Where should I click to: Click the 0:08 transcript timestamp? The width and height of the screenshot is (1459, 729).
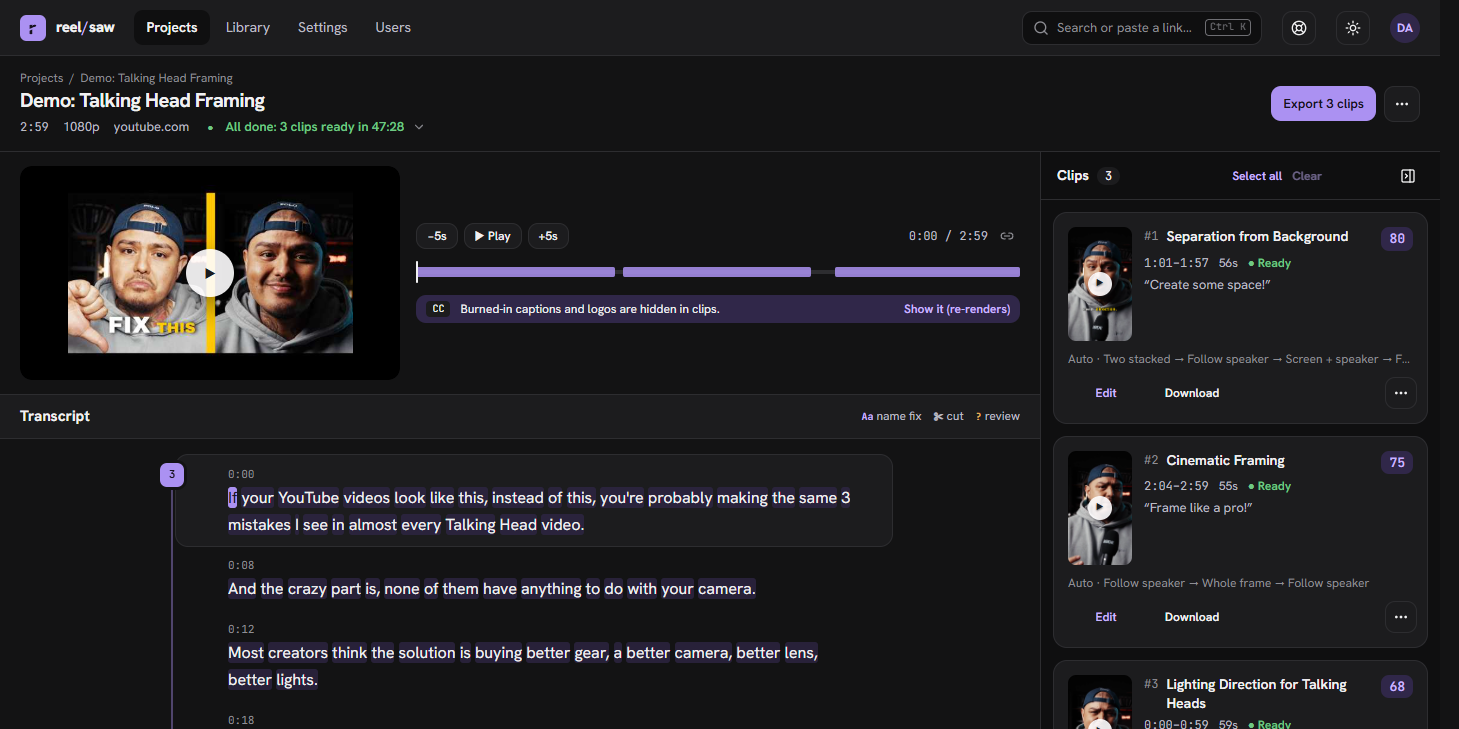pos(241,566)
